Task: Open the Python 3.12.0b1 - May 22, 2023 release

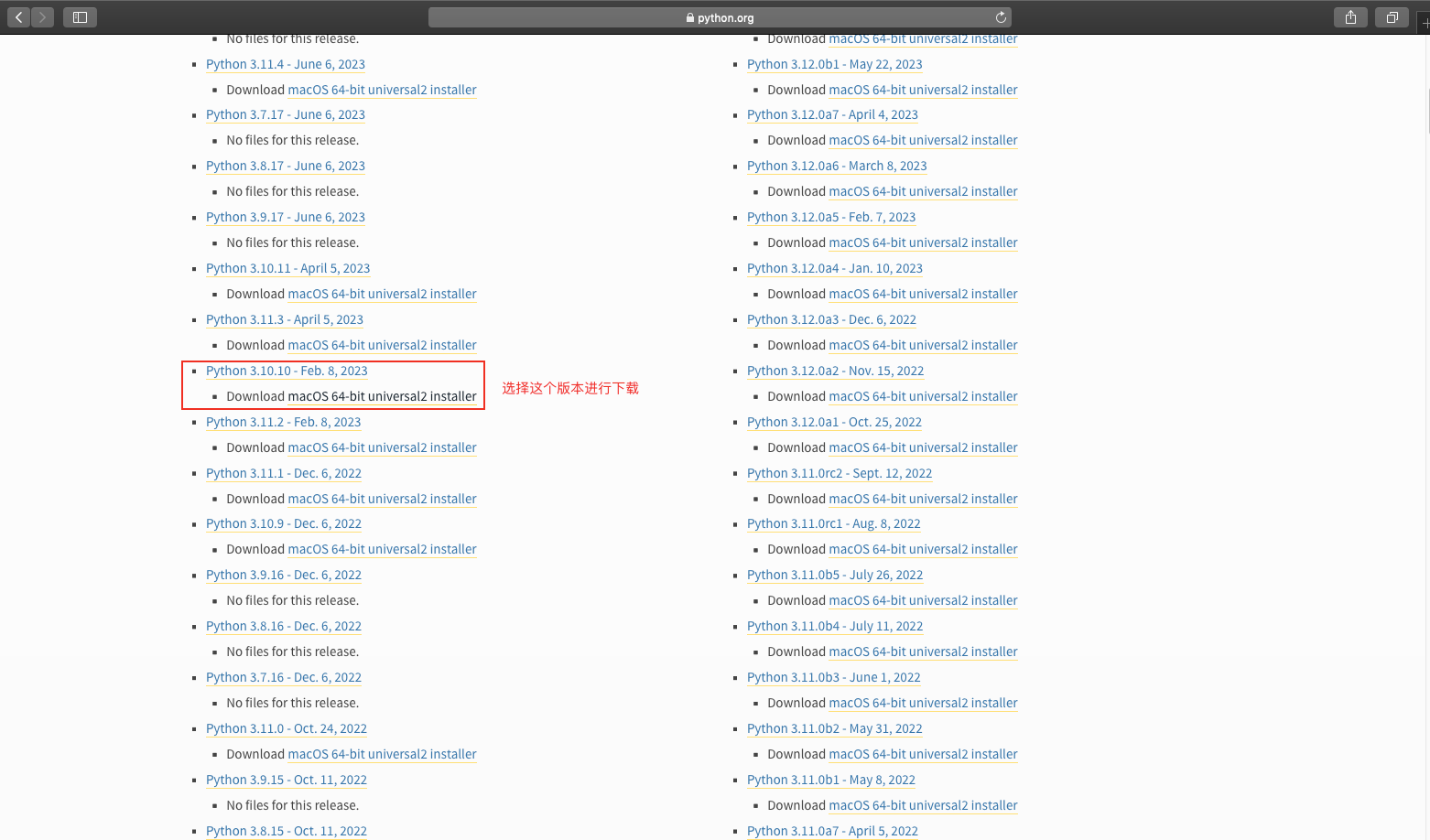Action: coord(835,64)
